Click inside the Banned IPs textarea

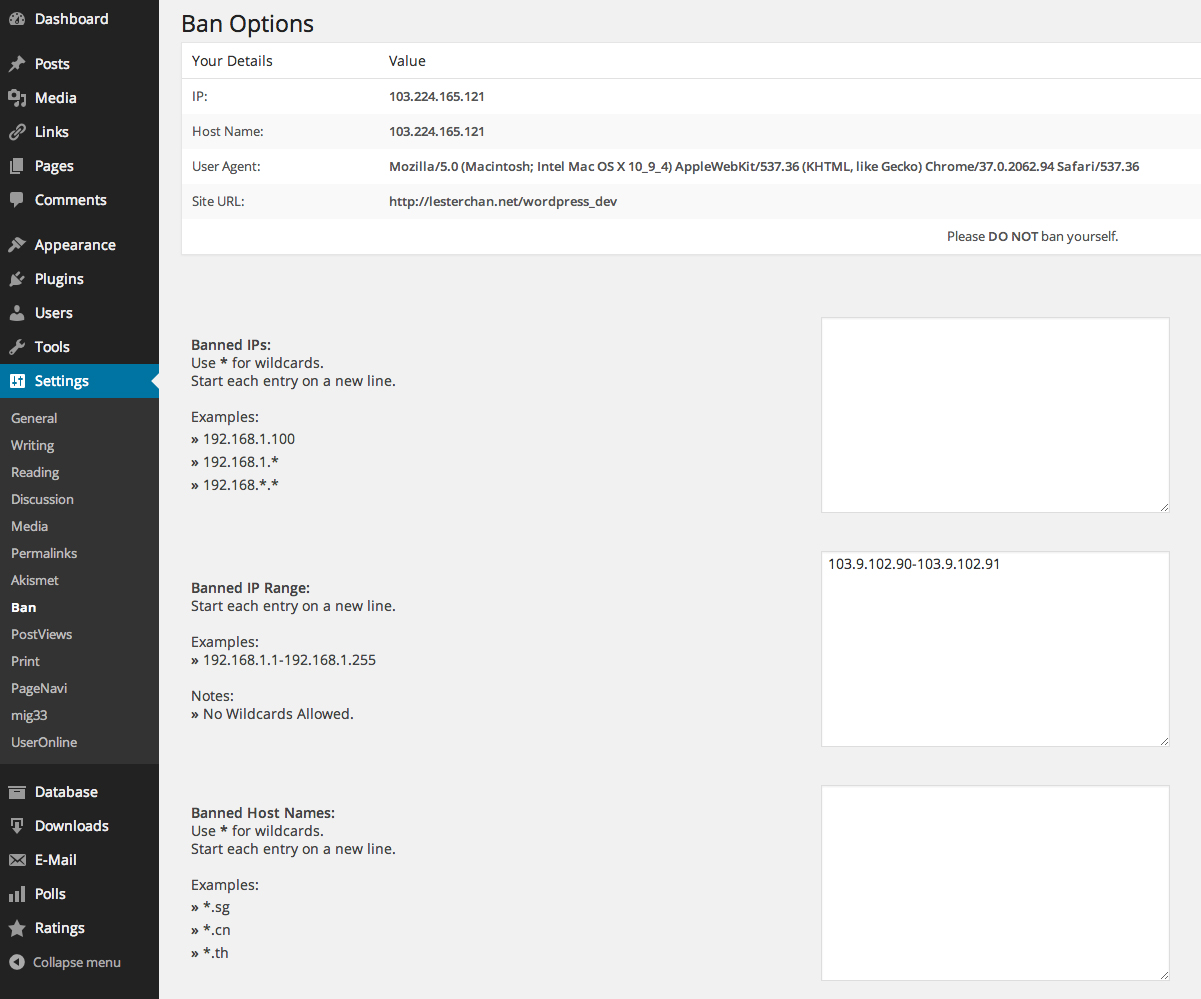pyautogui.click(x=995, y=415)
